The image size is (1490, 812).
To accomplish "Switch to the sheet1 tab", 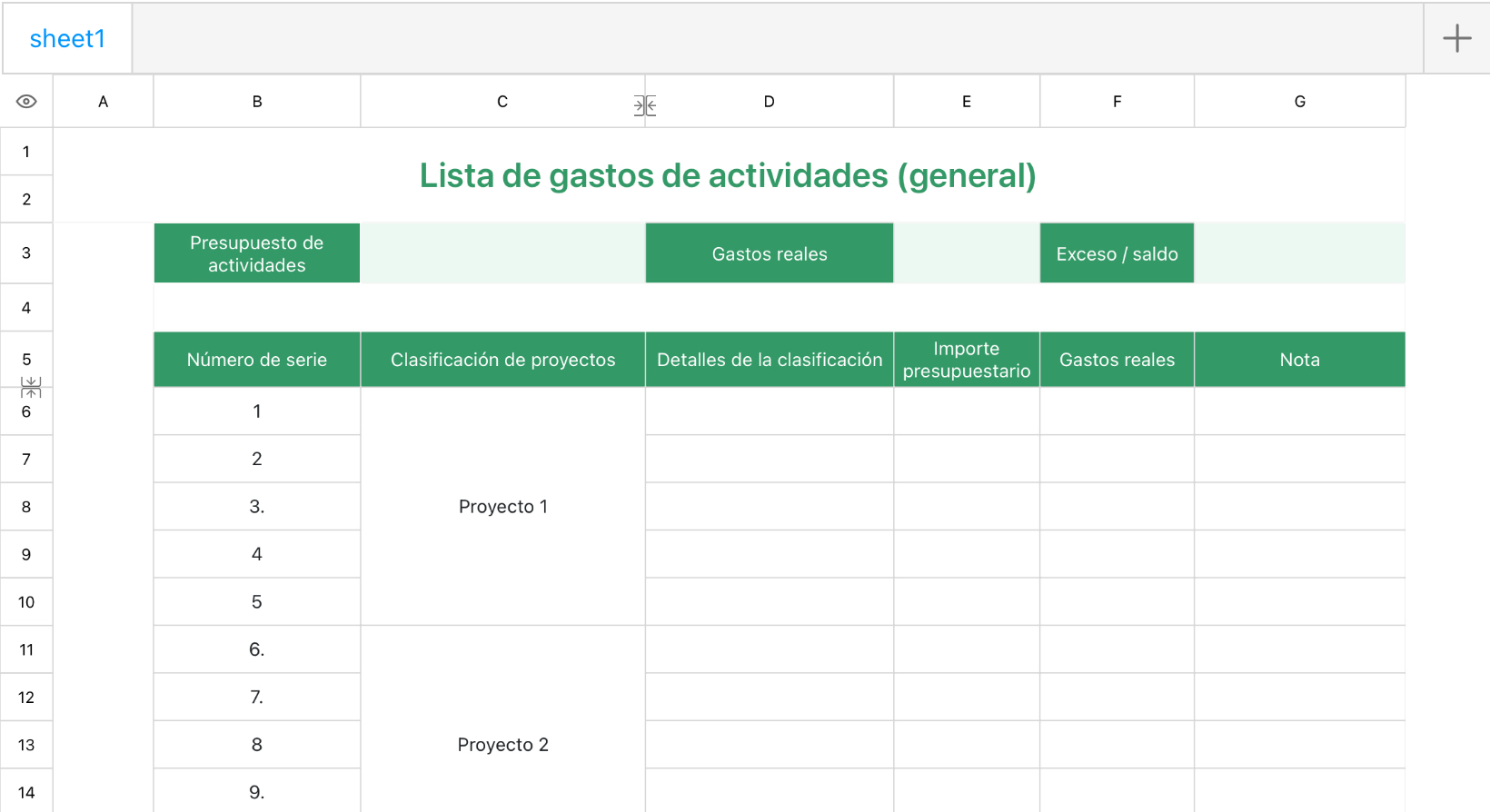I will [67, 38].
